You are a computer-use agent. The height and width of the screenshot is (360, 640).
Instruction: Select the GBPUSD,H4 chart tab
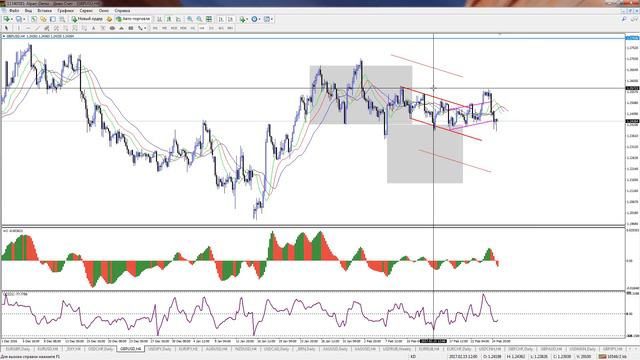(x=131, y=349)
